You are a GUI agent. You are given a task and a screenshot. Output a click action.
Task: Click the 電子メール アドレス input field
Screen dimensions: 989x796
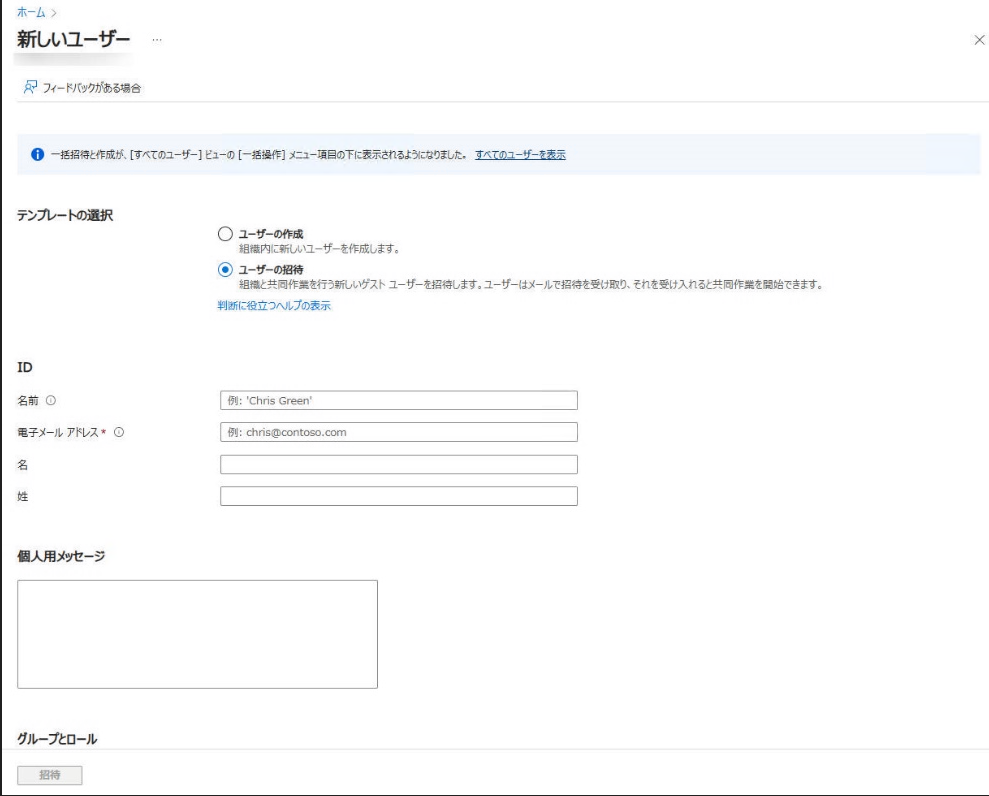(x=398, y=433)
